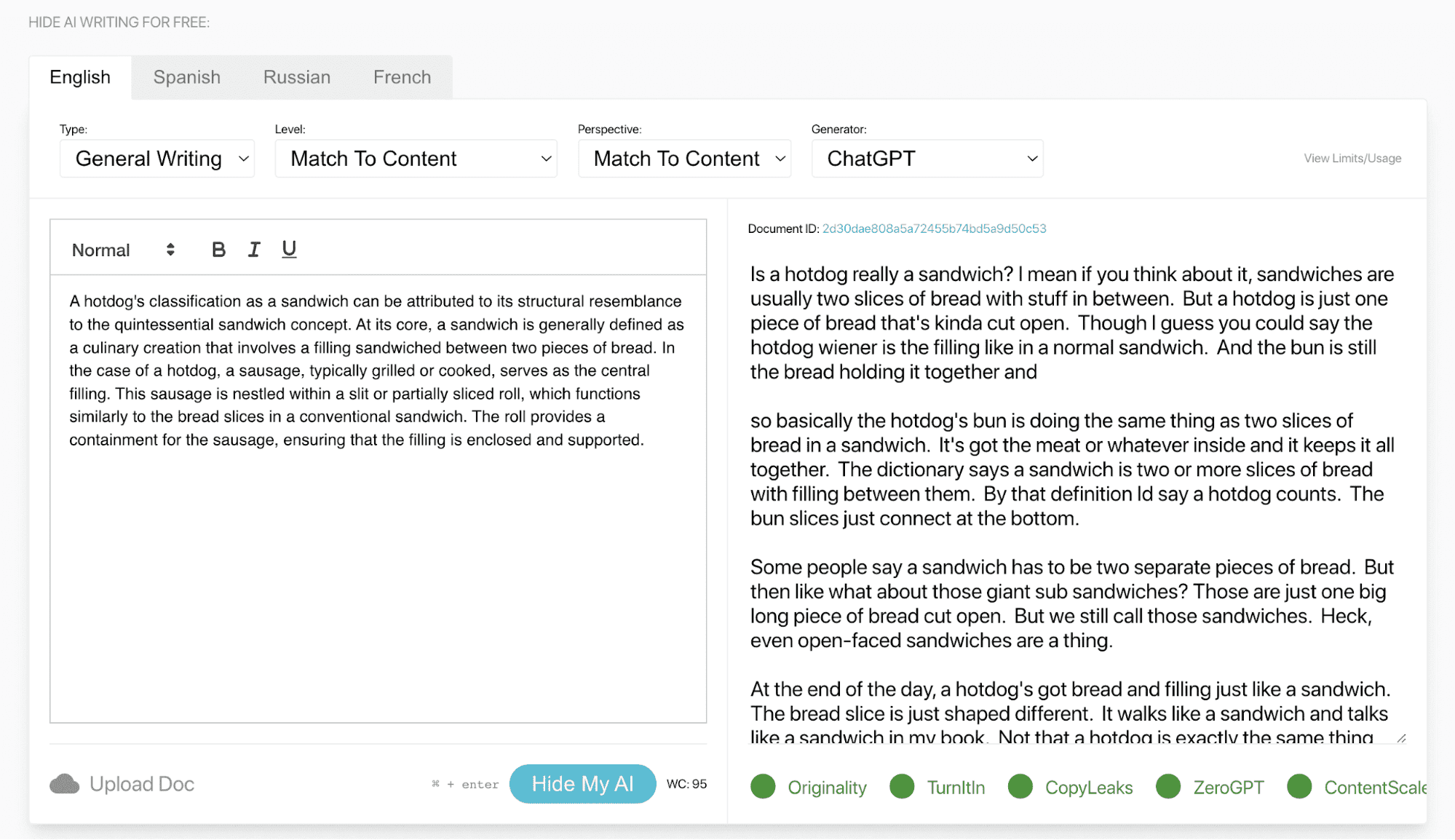Click the green ContentScale status dot
1455x840 pixels.
1299,787
